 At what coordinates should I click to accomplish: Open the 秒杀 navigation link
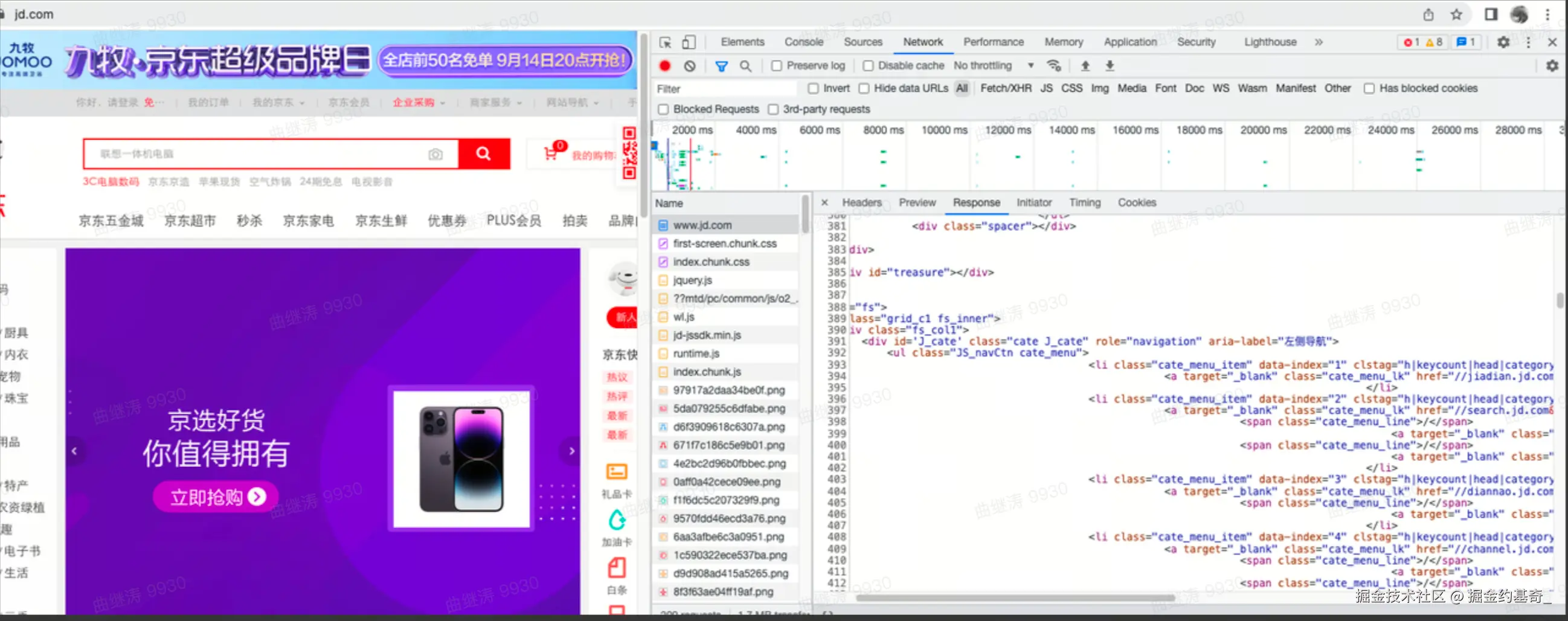point(249,220)
